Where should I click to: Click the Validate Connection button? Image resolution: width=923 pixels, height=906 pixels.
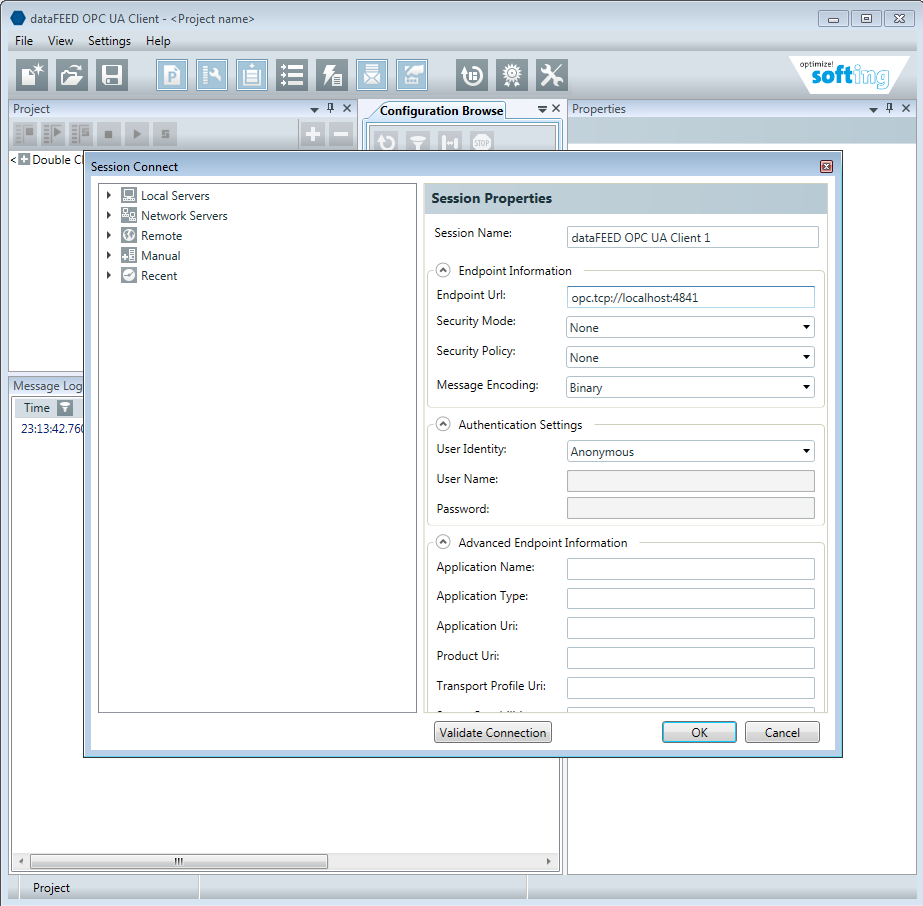(493, 732)
